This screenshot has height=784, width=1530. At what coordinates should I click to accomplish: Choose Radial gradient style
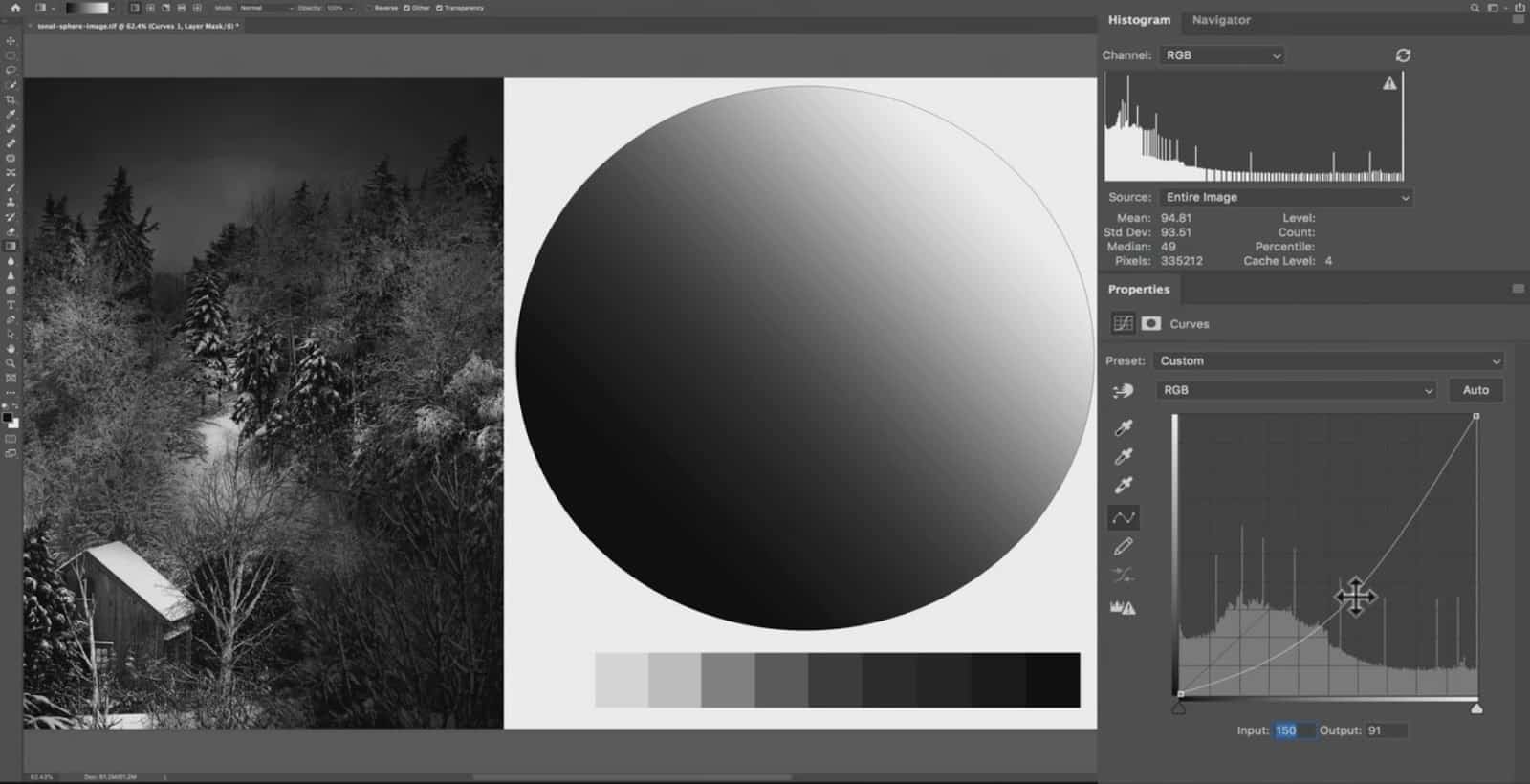150,8
